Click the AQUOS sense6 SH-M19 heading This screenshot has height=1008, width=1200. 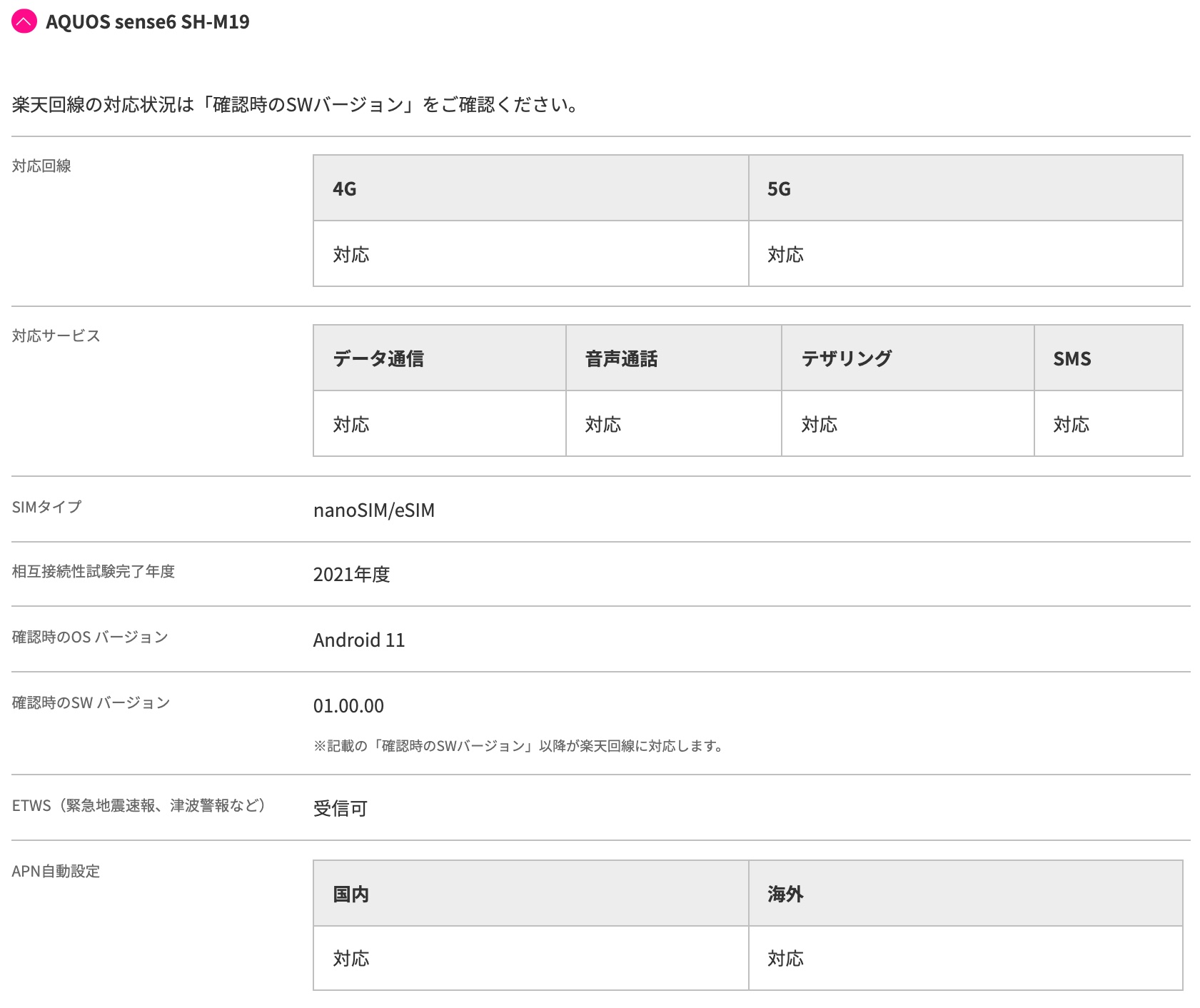[148, 22]
